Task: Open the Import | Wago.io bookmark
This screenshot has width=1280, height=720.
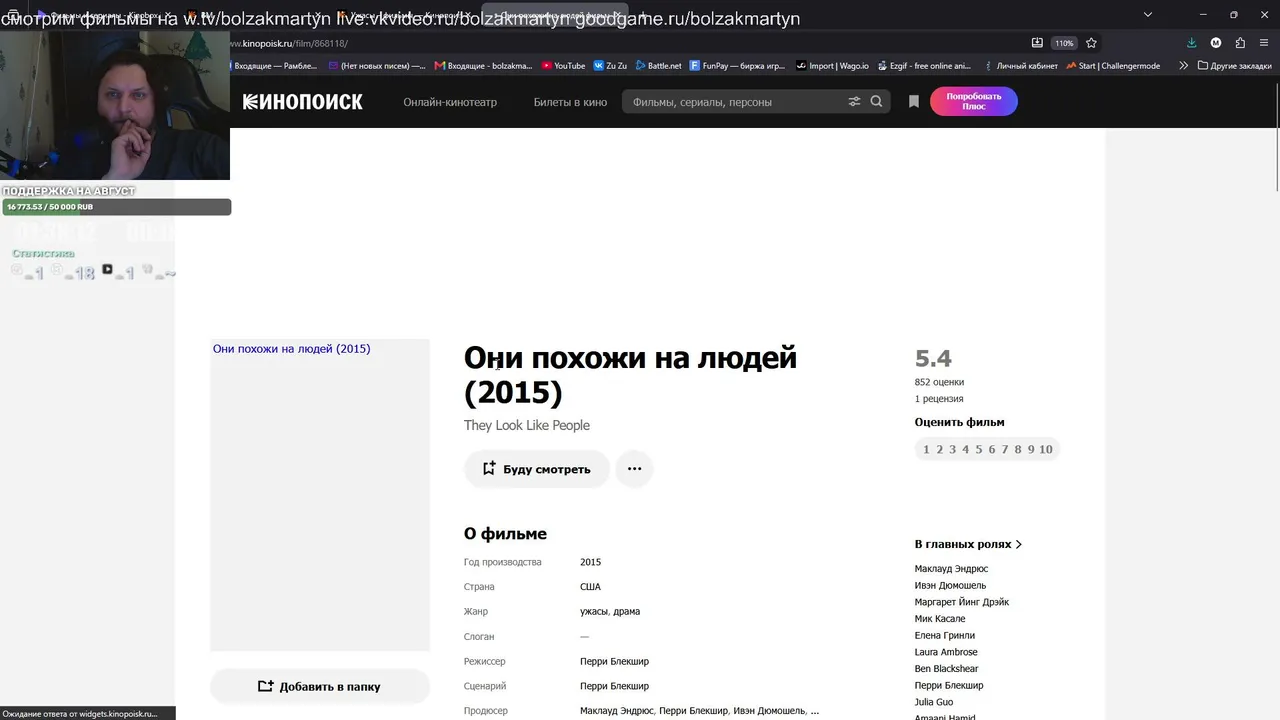Action: point(832,66)
